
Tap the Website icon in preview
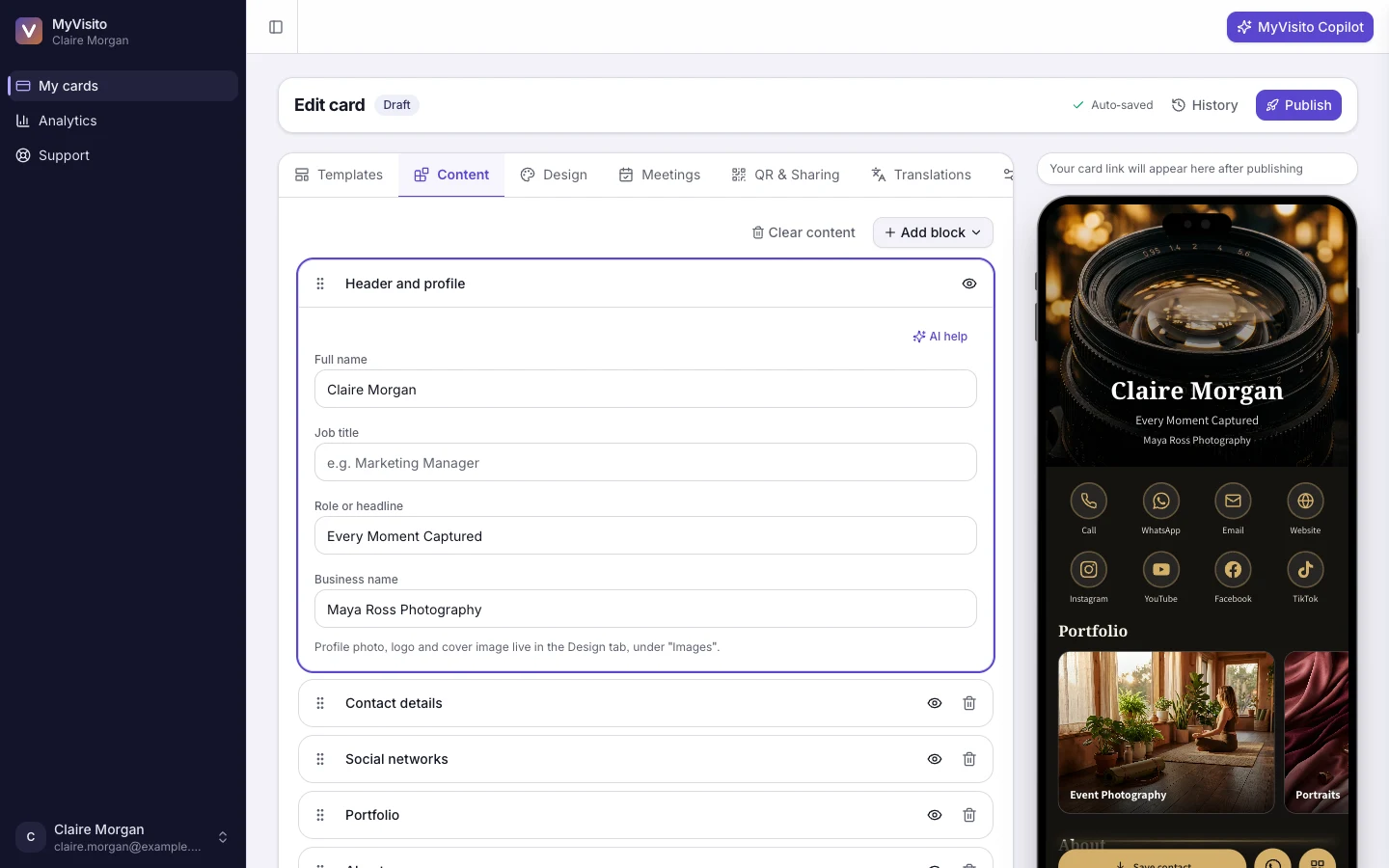[x=1305, y=502]
